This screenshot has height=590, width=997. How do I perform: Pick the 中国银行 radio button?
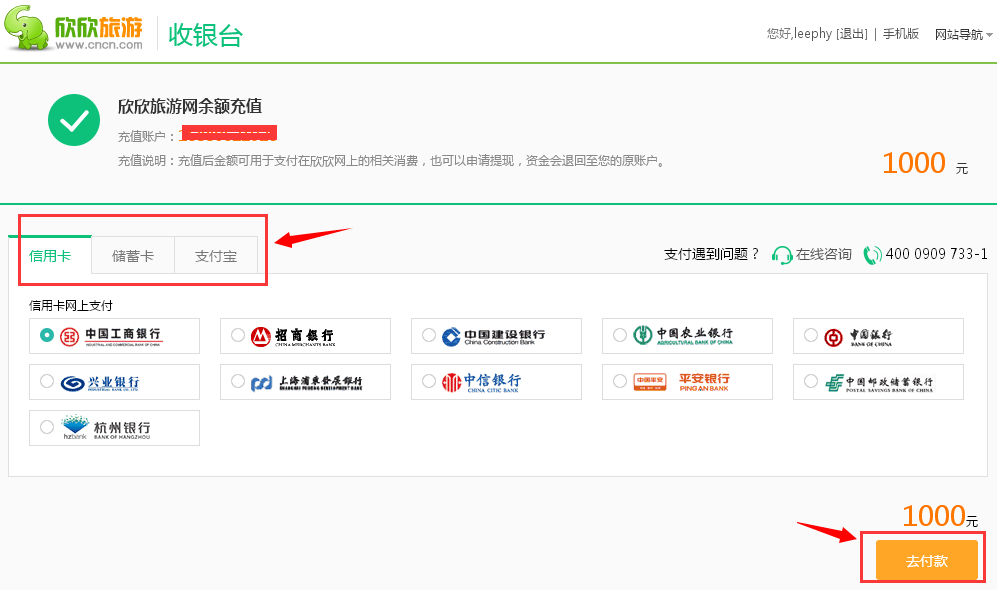pos(811,335)
